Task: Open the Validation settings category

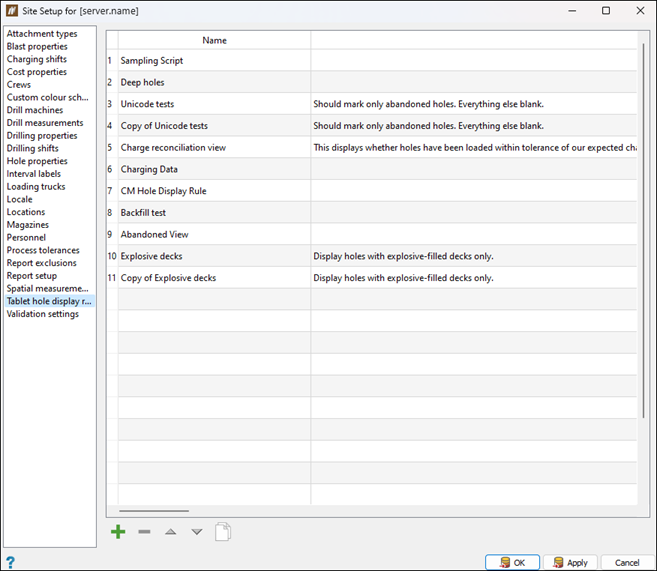Action: [42, 314]
